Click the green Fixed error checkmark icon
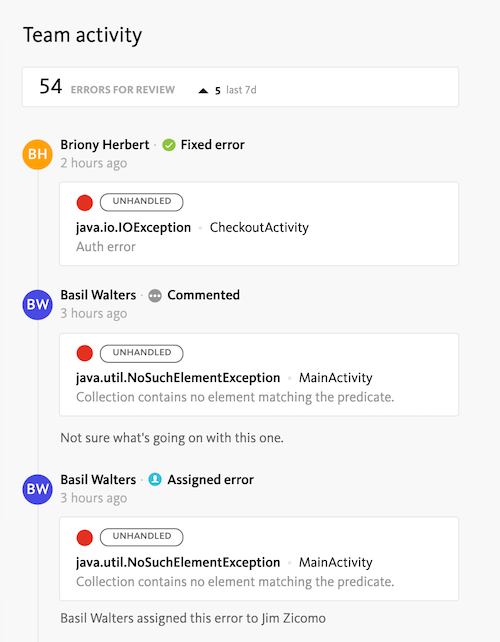The width and height of the screenshot is (500, 642). point(169,145)
